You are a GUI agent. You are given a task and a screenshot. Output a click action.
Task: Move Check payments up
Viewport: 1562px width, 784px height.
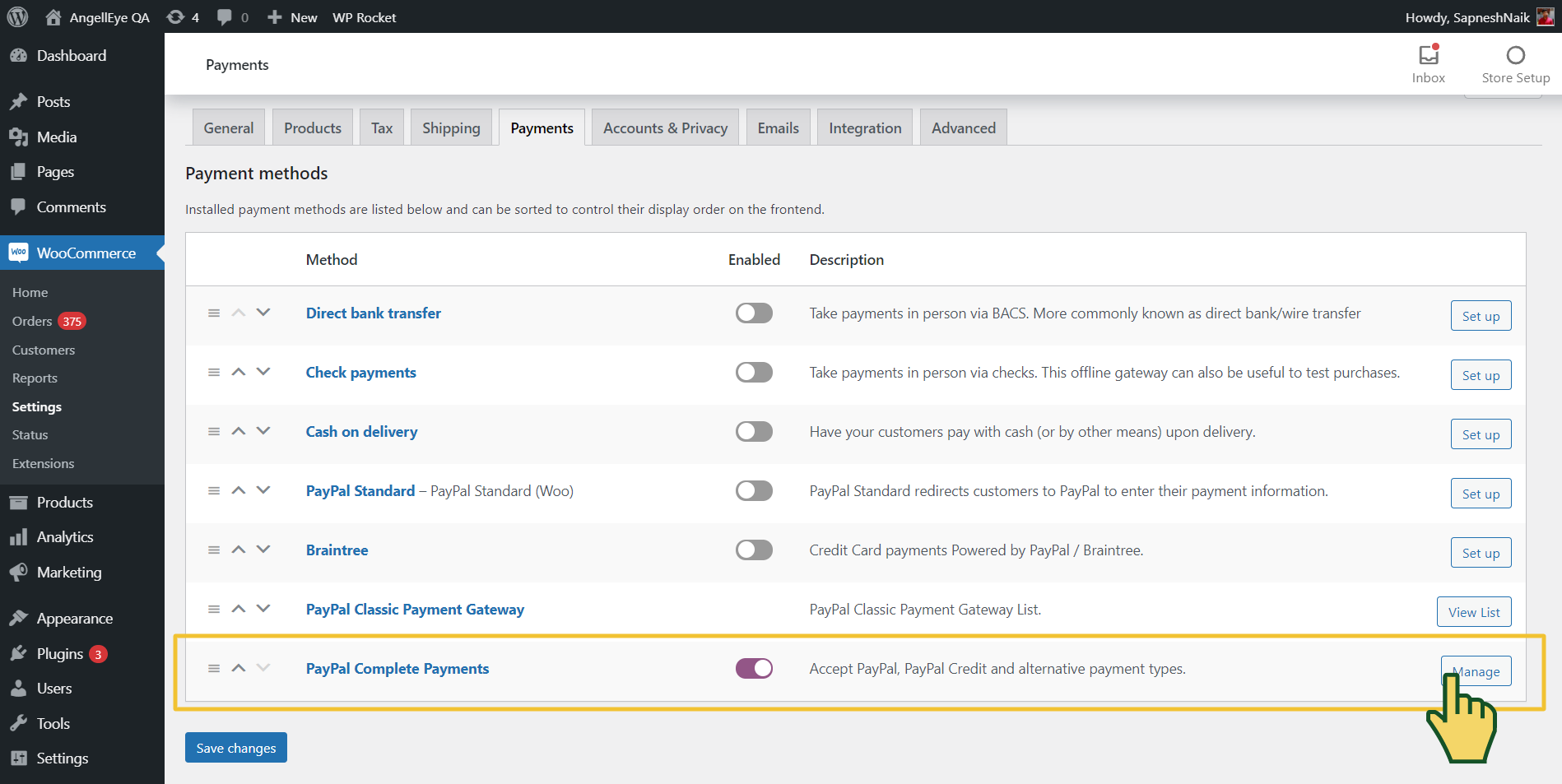click(239, 372)
